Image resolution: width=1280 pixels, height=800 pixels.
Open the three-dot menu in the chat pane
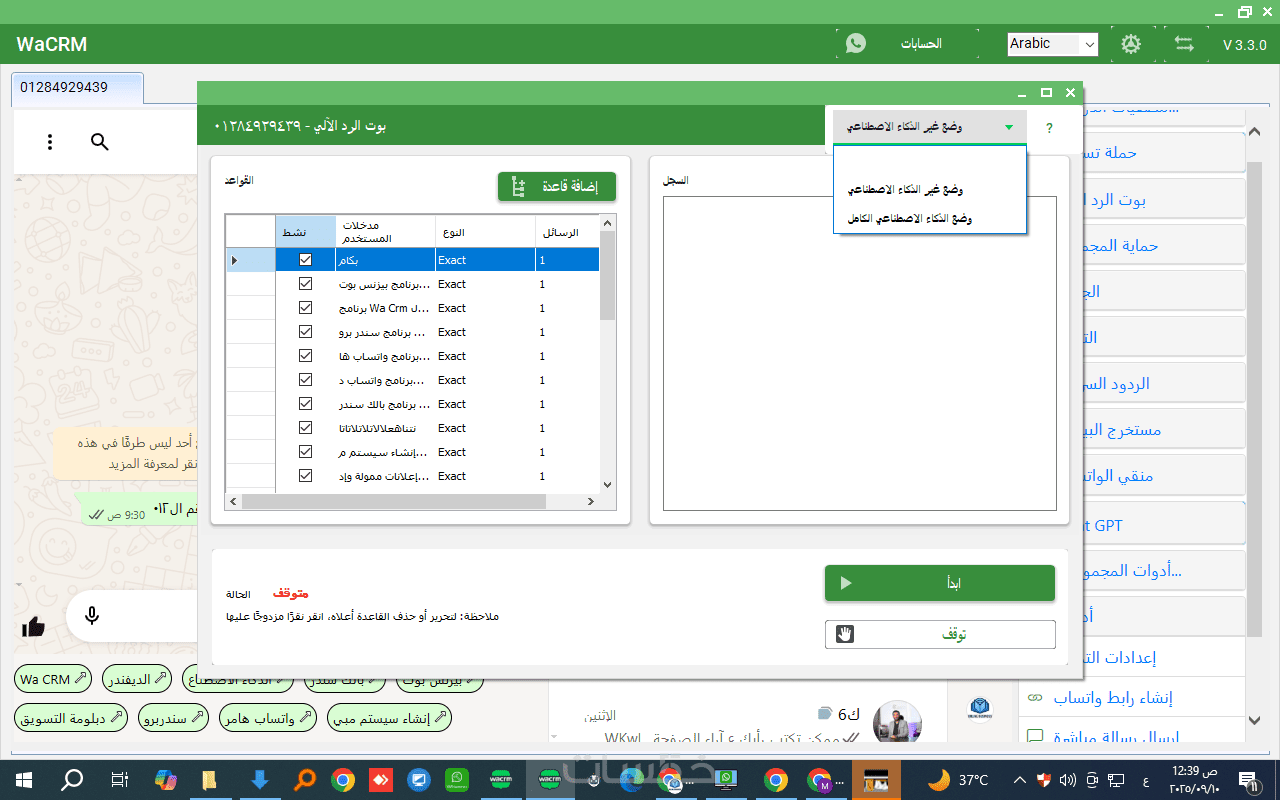tap(50, 142)
